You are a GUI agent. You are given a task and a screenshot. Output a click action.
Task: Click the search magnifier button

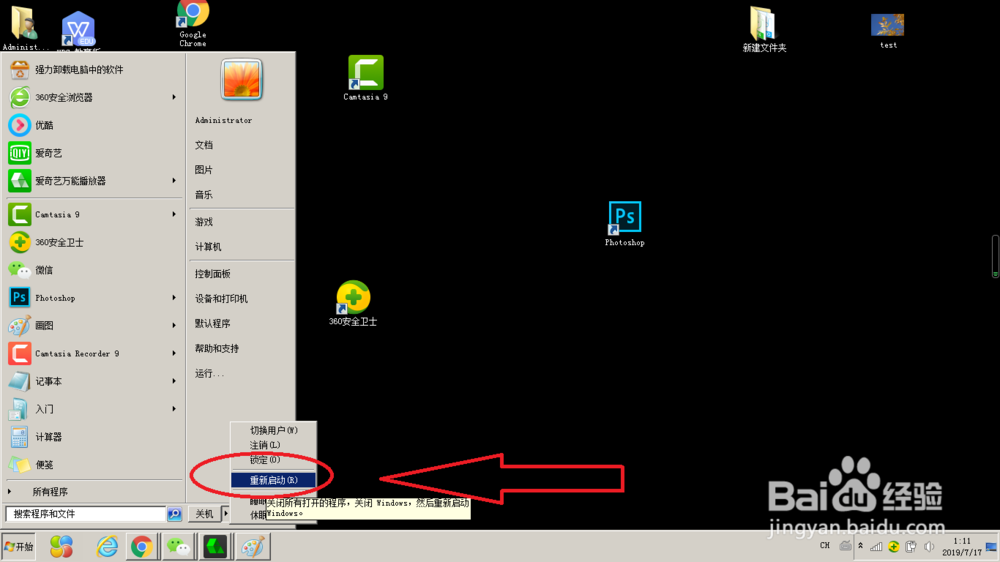174,514
